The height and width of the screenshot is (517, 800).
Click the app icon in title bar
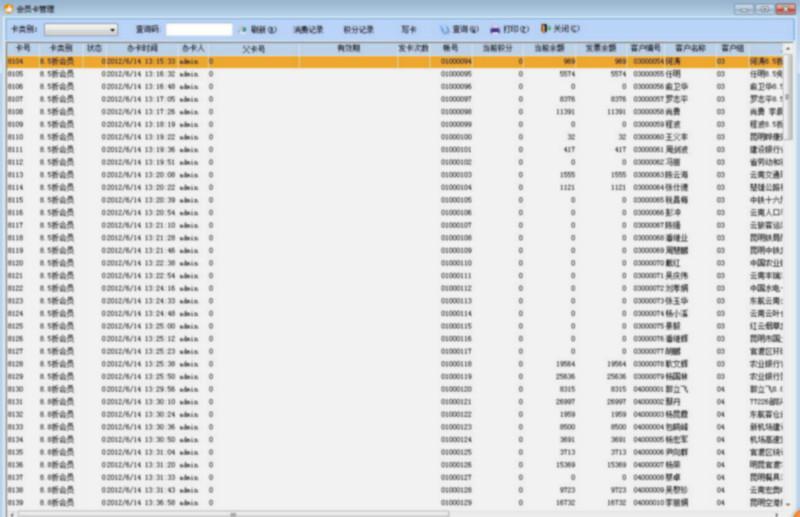(x=8, y=8)
